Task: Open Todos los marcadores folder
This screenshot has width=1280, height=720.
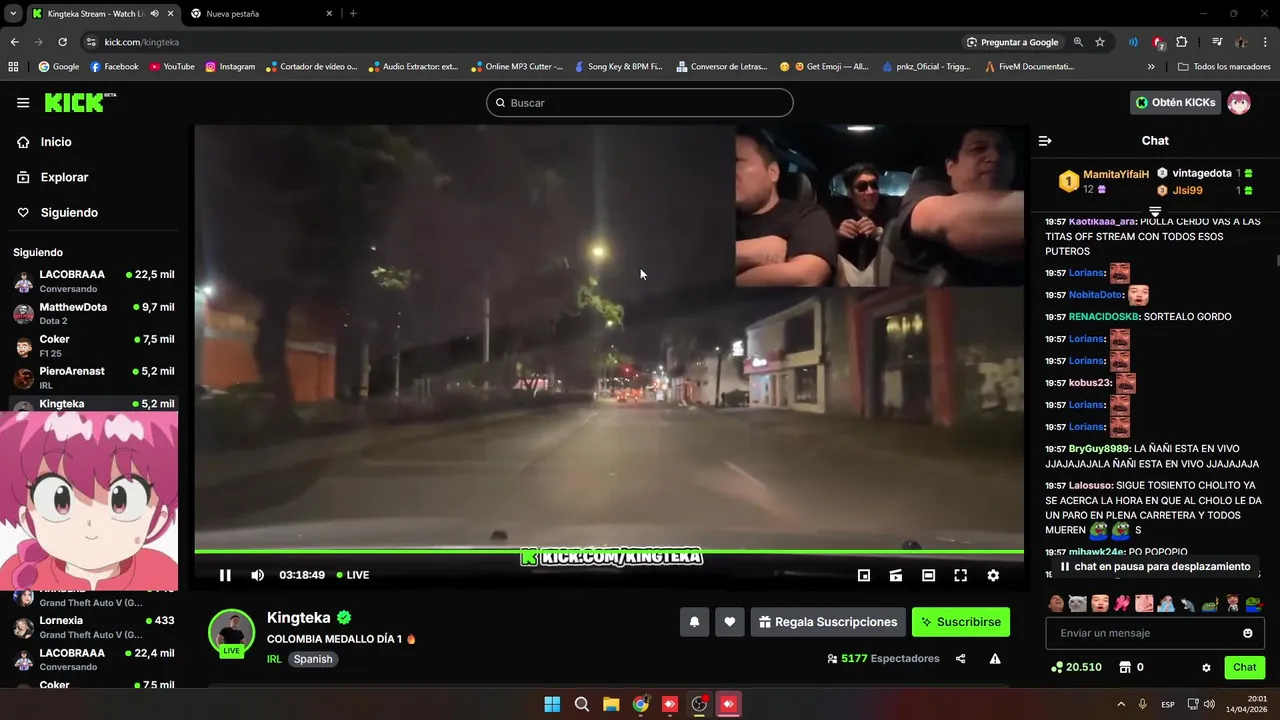Action: (1224, 67)
